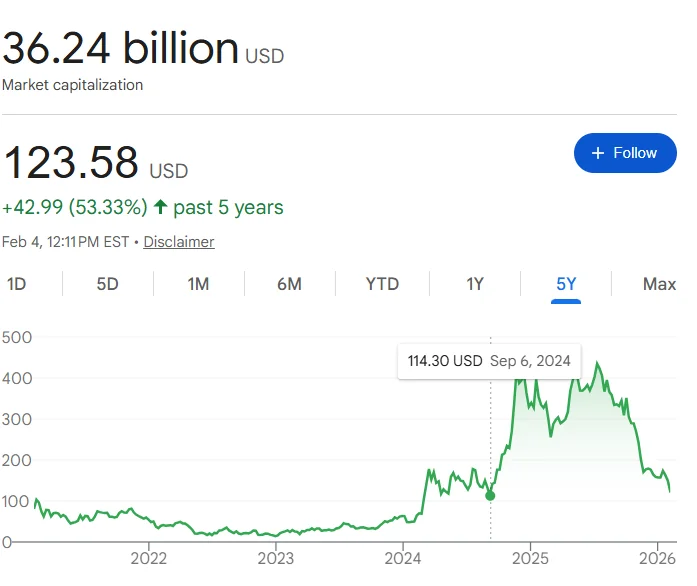Click the green upward arrow icon
The width and height of the screenshot is (697, 586).
click(160, 208)
